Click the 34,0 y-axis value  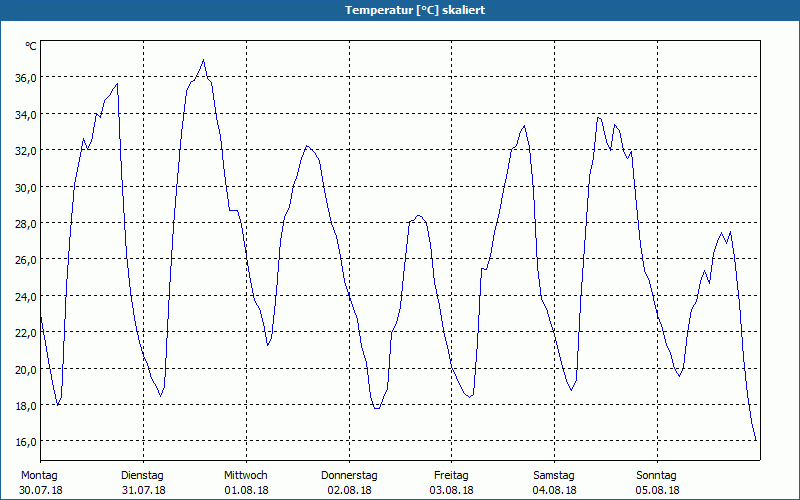26,115
